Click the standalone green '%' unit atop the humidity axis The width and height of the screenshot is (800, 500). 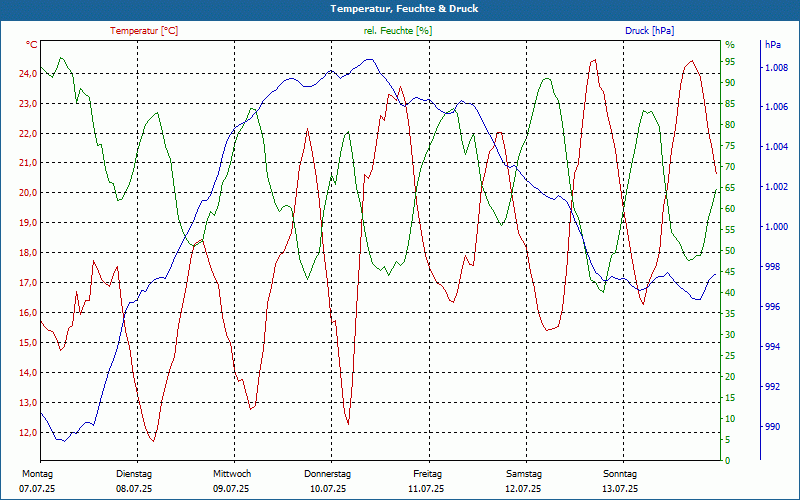[x=730, y=44]
